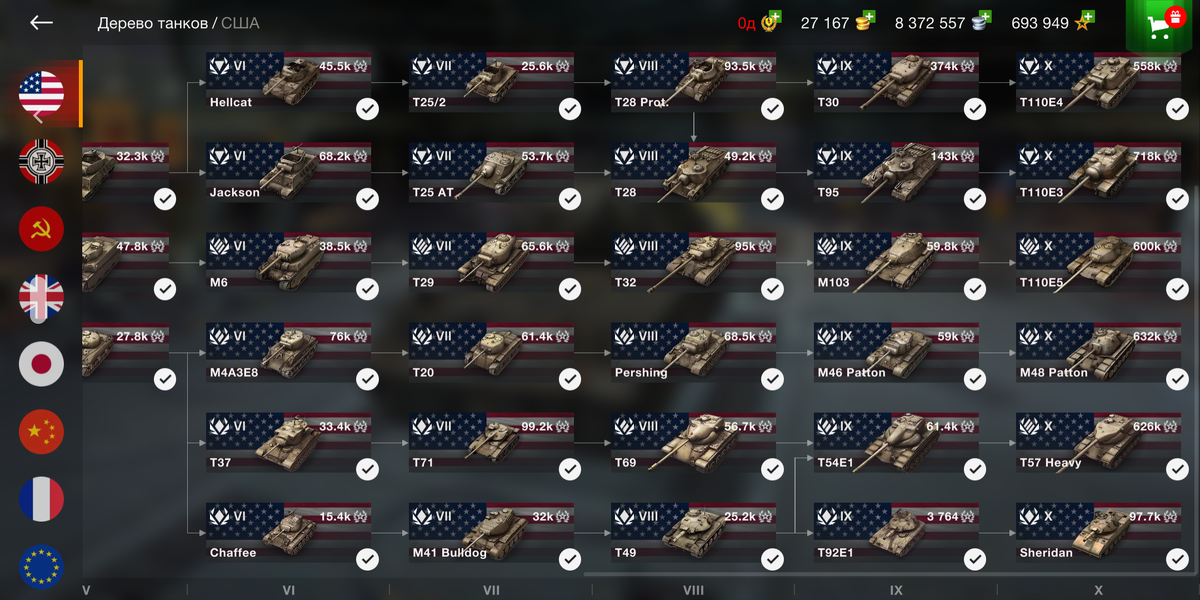
Task: Switch to the Germany flag nation
Action: coord(41,161)
